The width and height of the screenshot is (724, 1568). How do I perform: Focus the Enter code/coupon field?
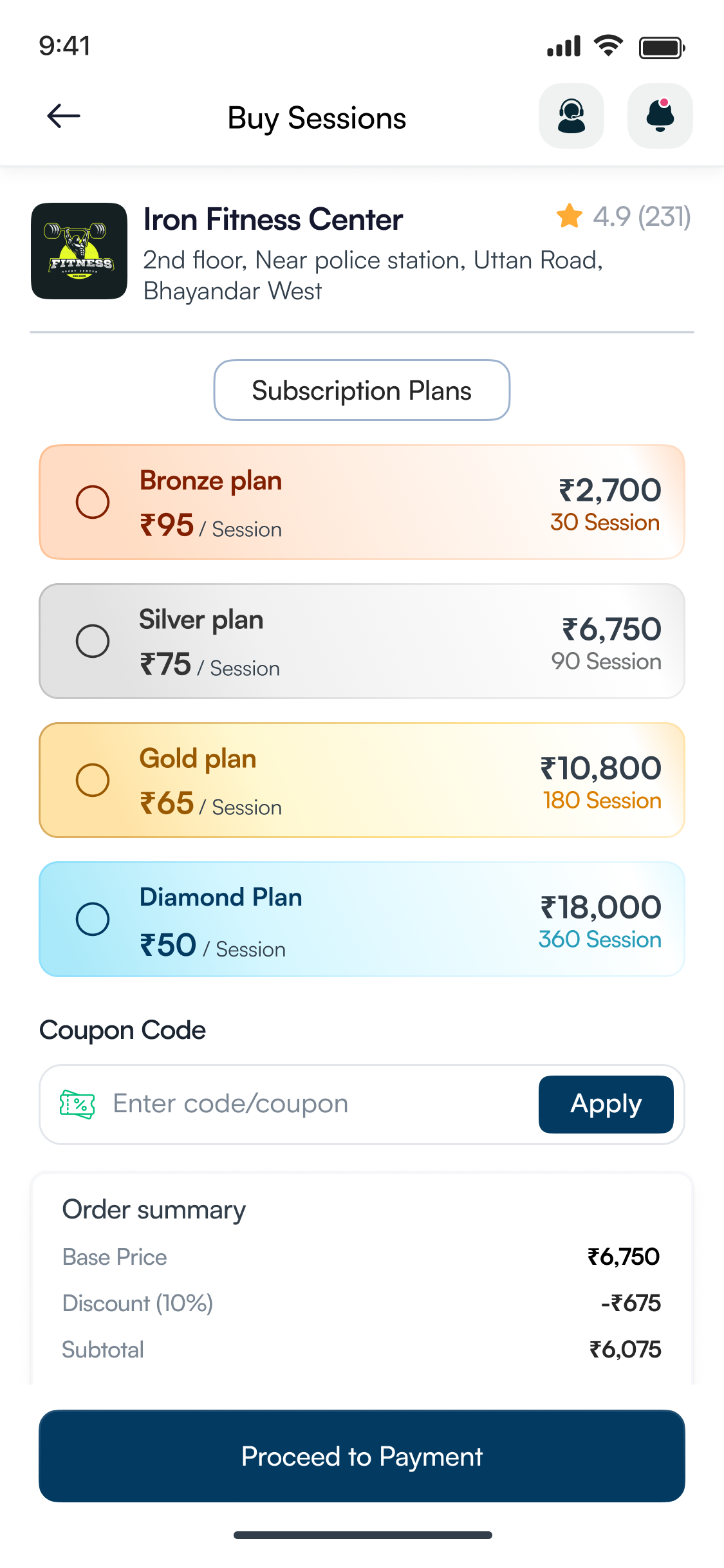point(309,1105)
